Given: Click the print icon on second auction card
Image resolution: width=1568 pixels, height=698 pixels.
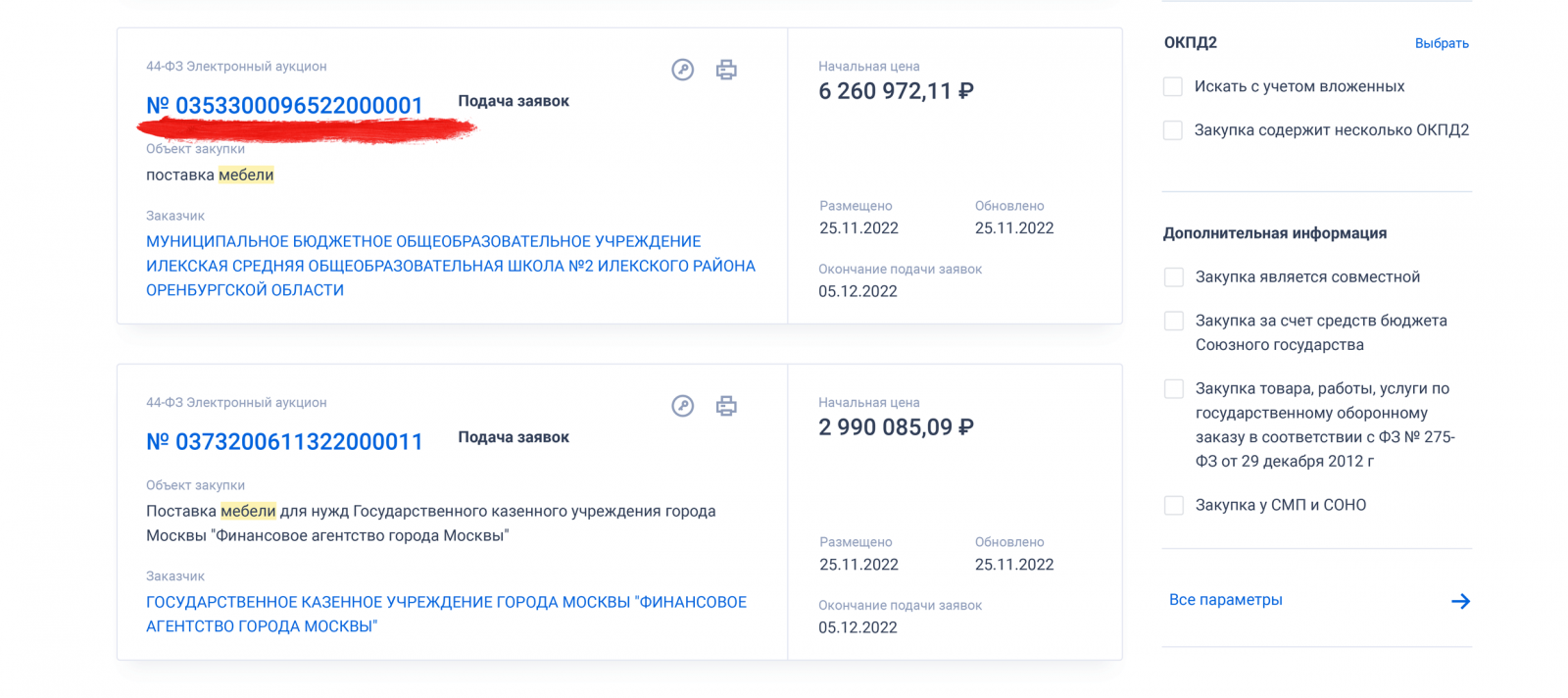Looking at the screenshot, I should pyautogui.click(x=726, y=406).
